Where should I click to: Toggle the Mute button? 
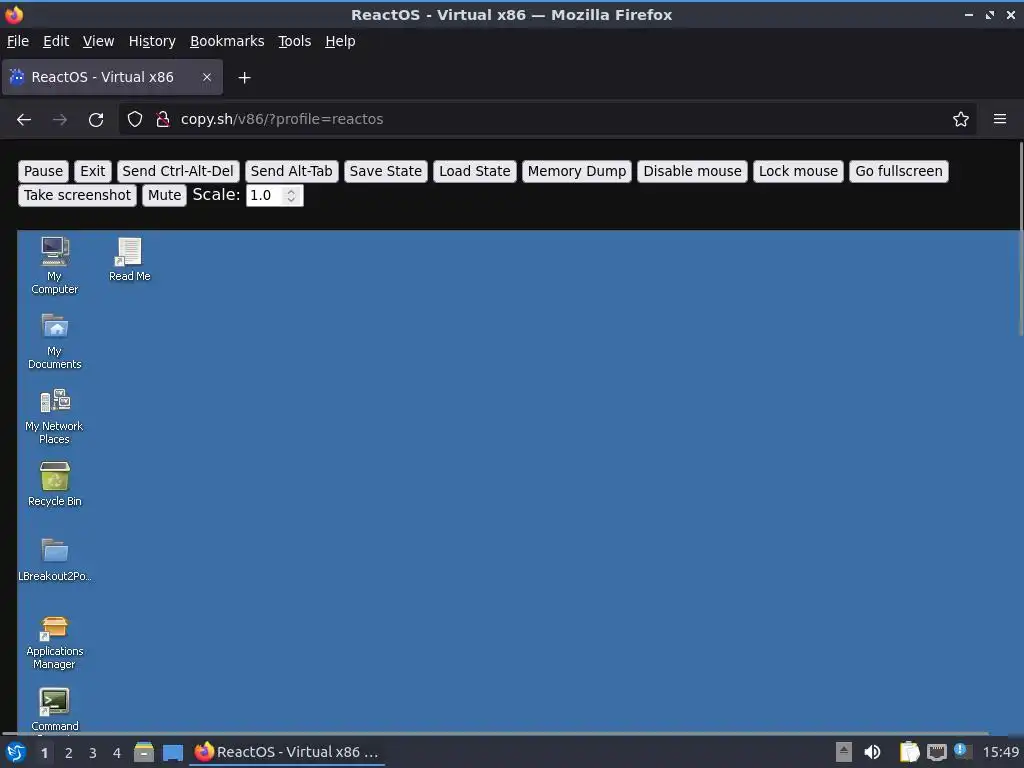coord(165,195)
